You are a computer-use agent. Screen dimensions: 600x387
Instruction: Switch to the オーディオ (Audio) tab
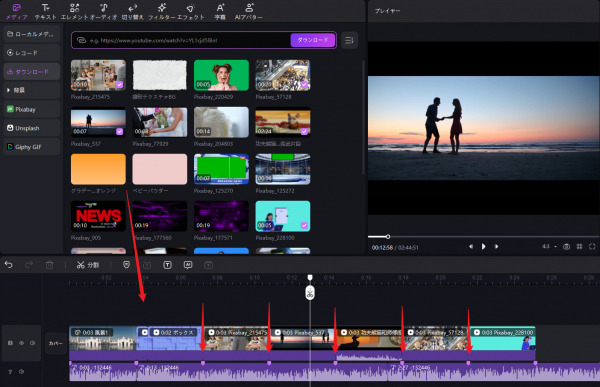pos(104,11)
